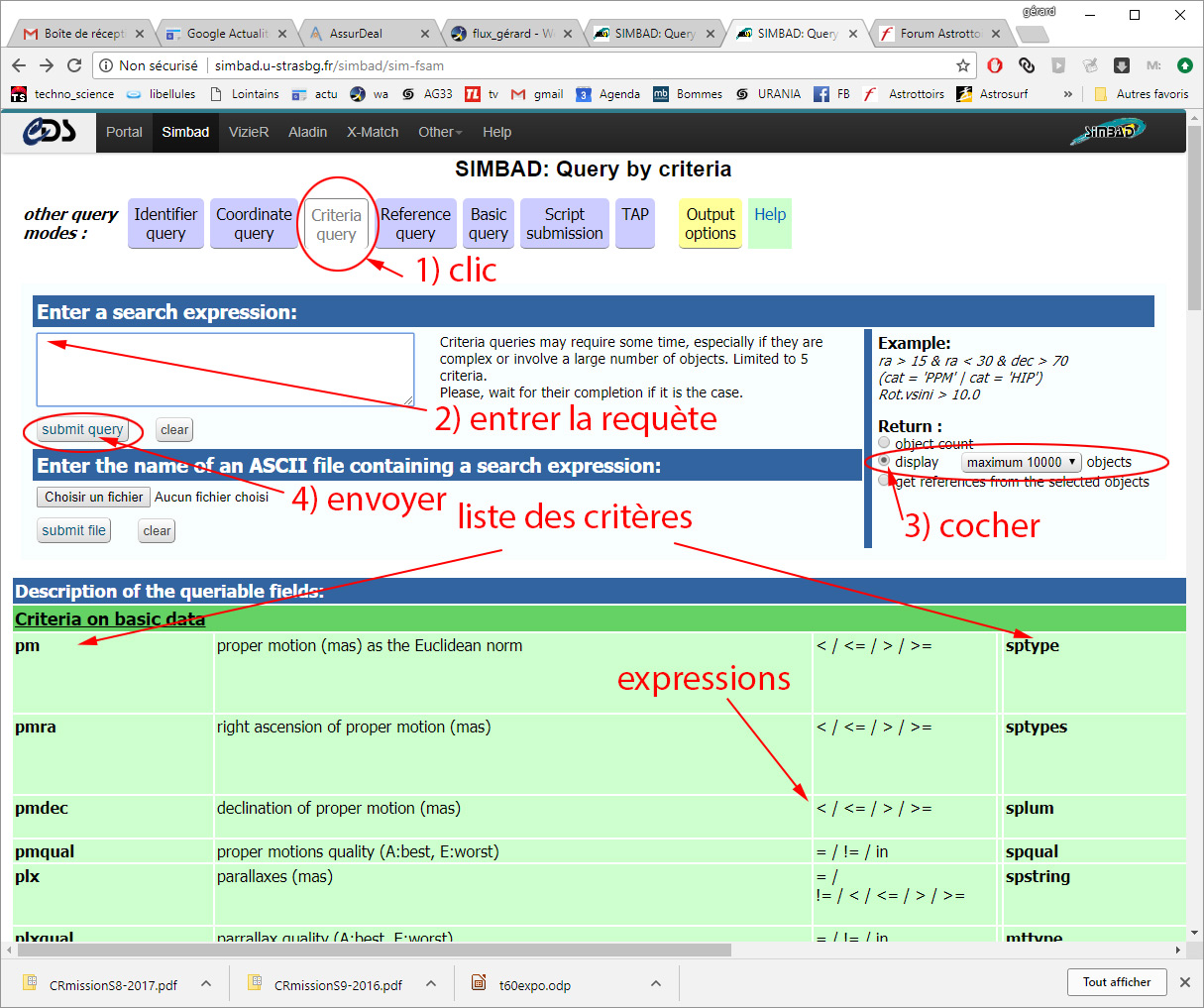Open X-Match in CDS navbar
The width and height of the screenshot is (1204, 1008).
point(373,132)
